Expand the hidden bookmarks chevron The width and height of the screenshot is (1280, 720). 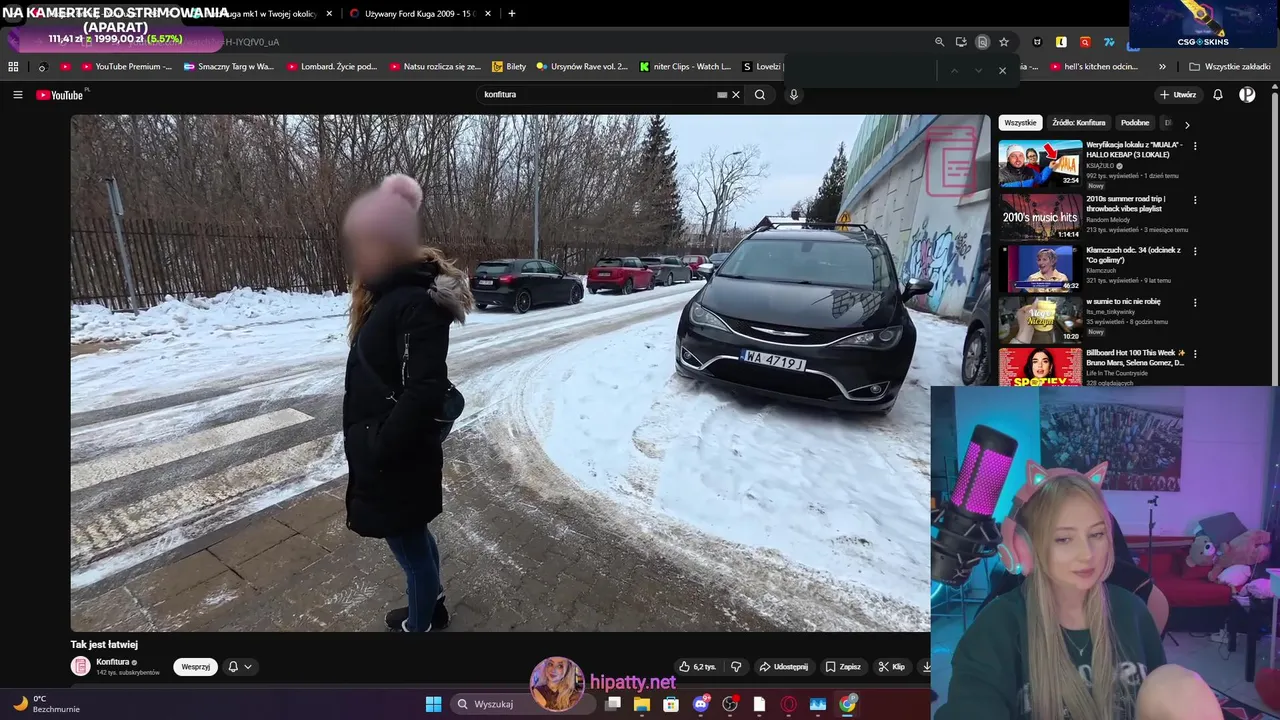1162,67
